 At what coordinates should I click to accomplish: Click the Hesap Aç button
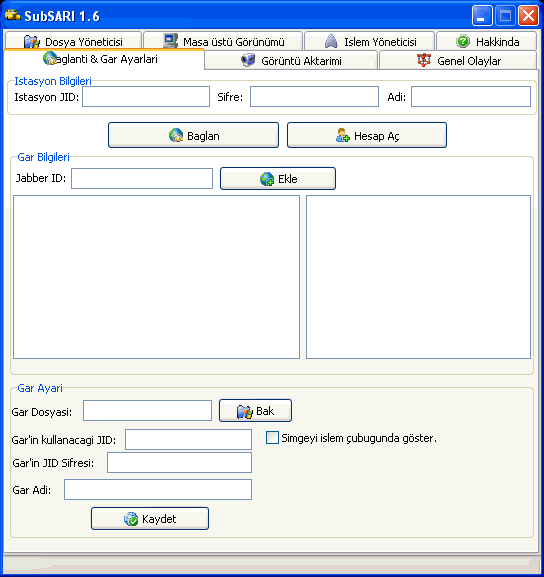point(367,135)
